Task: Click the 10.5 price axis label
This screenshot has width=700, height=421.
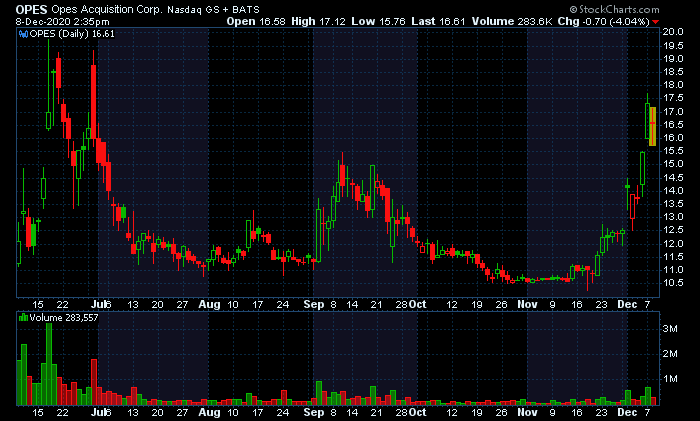Action: point(673,283)
